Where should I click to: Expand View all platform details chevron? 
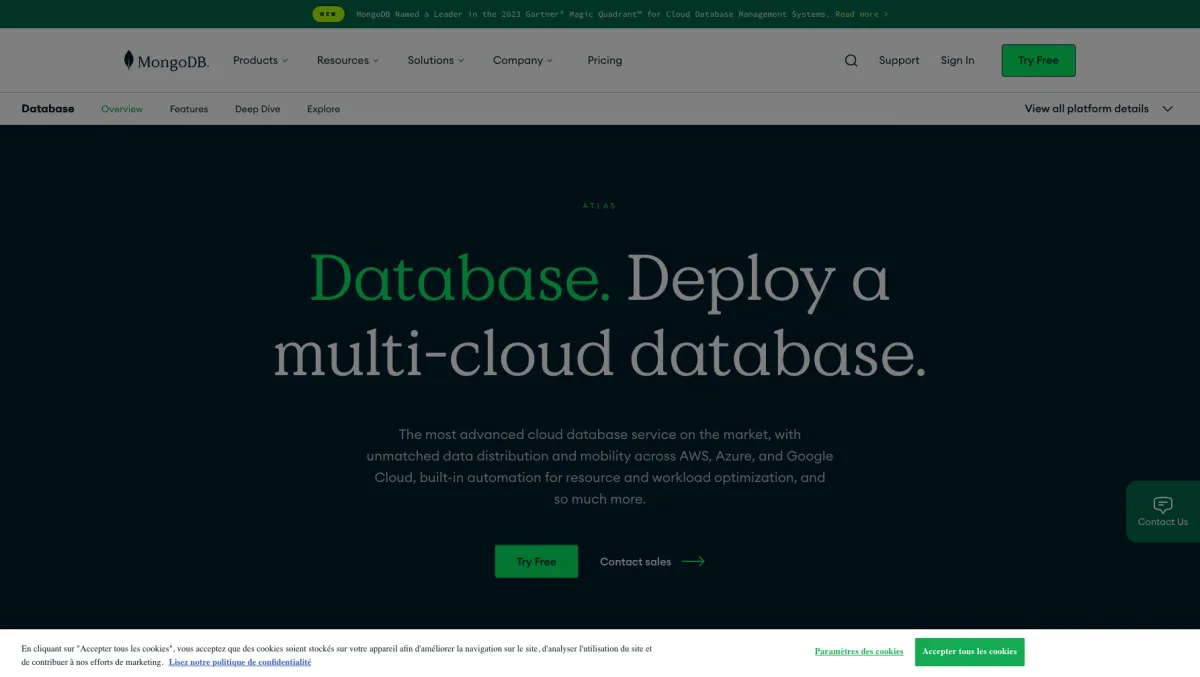[1167, 108]
